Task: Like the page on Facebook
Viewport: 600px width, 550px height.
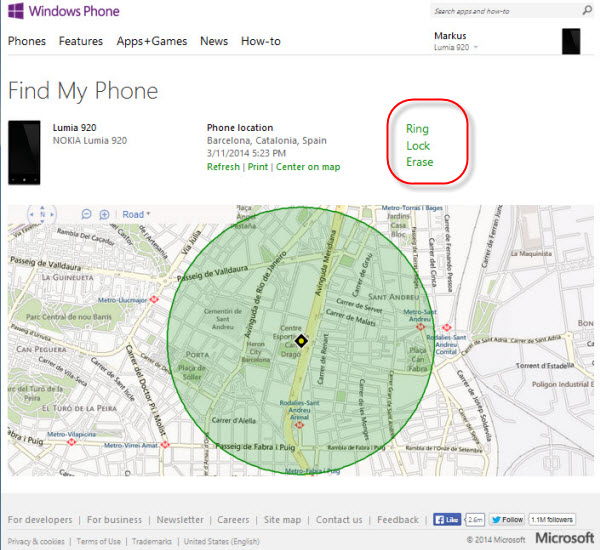Action: click(x=446, y=520)
